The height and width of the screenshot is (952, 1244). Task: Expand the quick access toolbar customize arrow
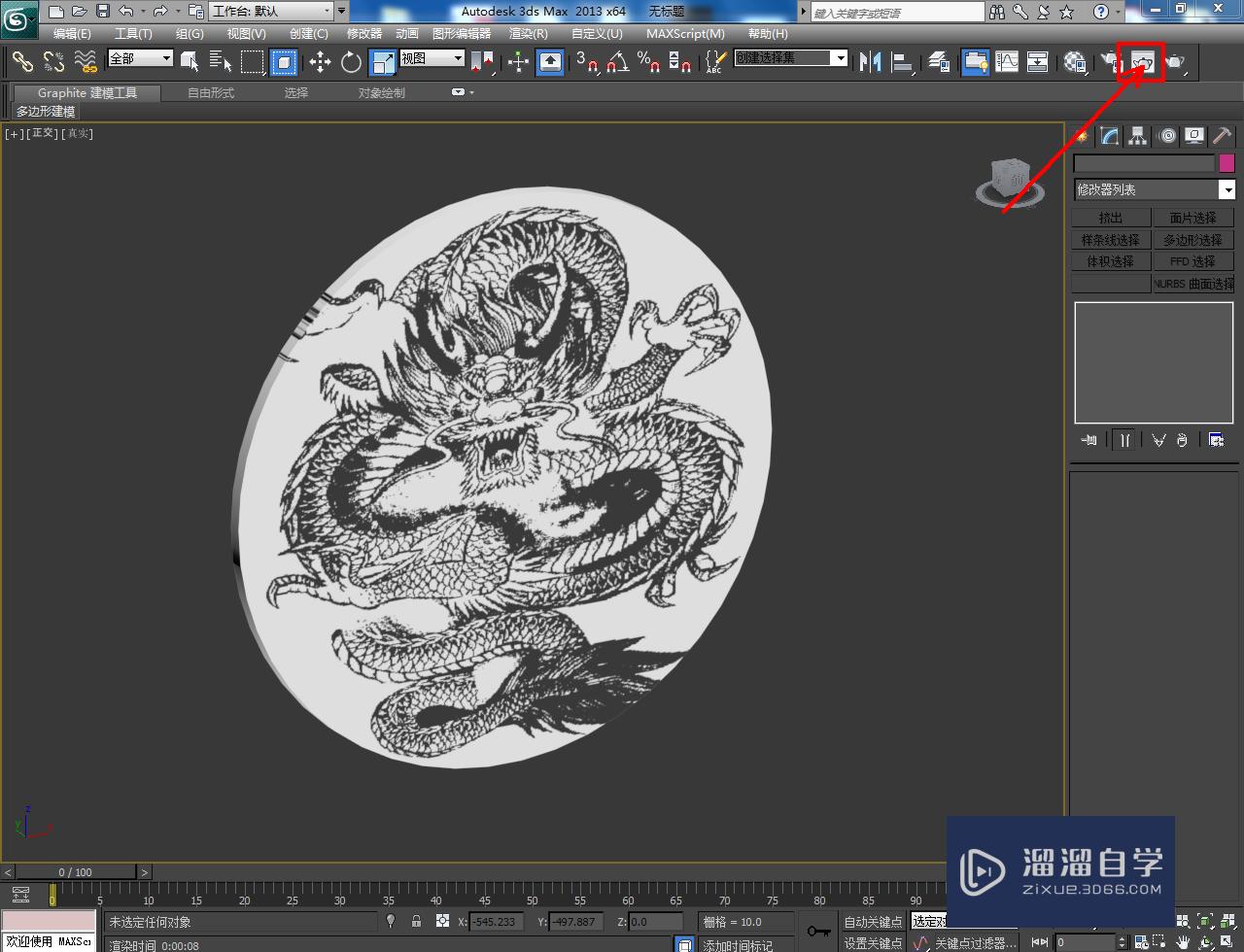click(341, 12)
